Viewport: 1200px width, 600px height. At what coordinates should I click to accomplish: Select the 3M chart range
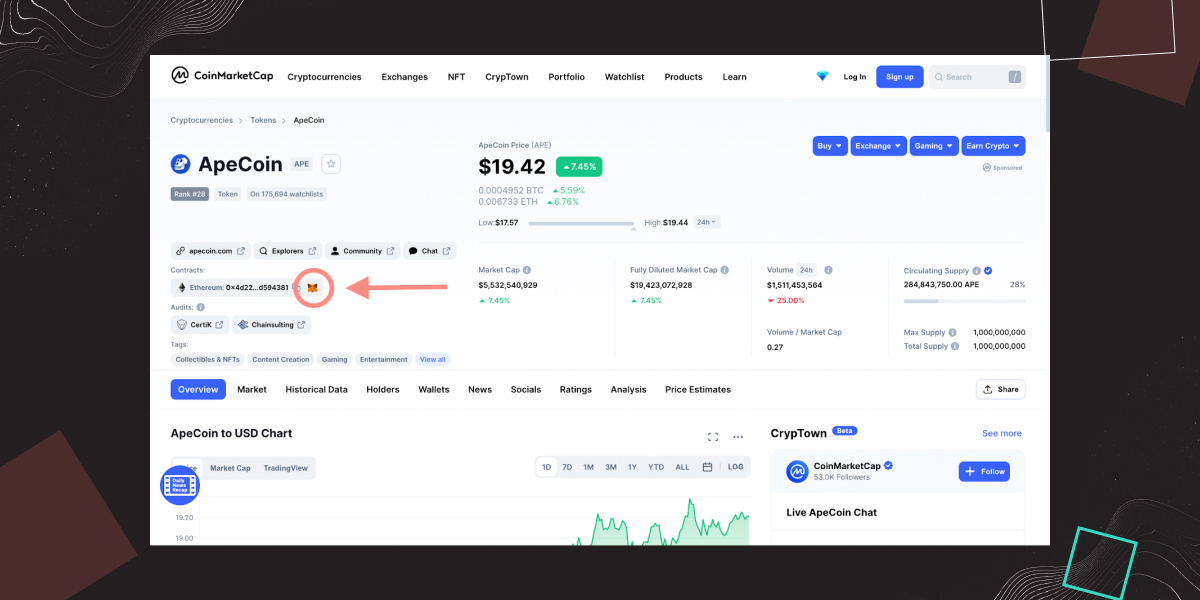tap(610, 467)
